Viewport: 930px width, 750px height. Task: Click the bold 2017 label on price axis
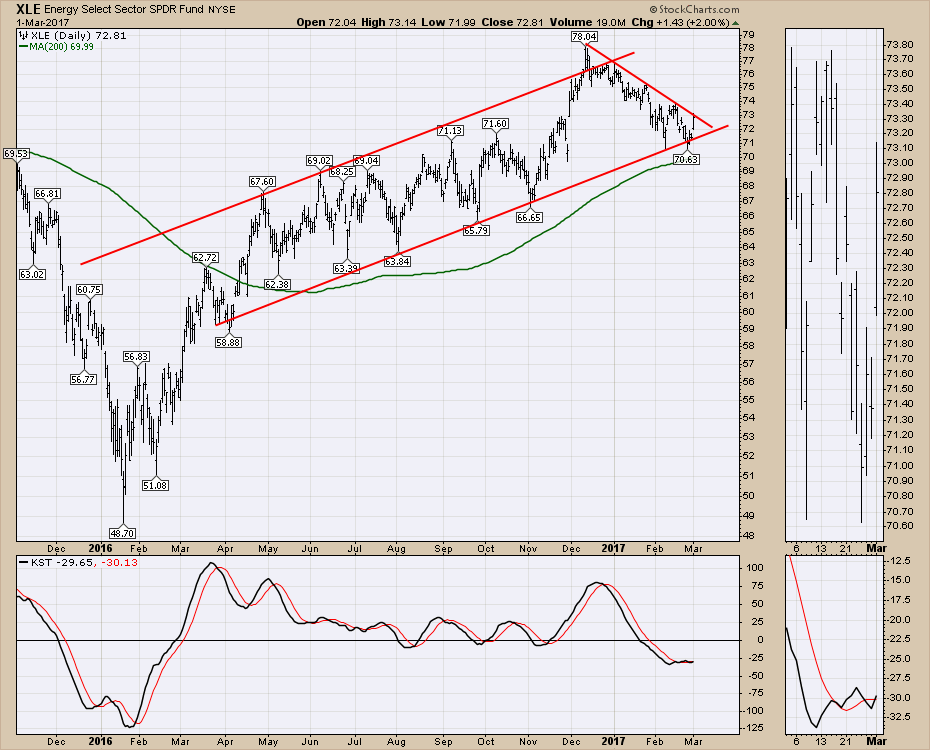[613, 548]
